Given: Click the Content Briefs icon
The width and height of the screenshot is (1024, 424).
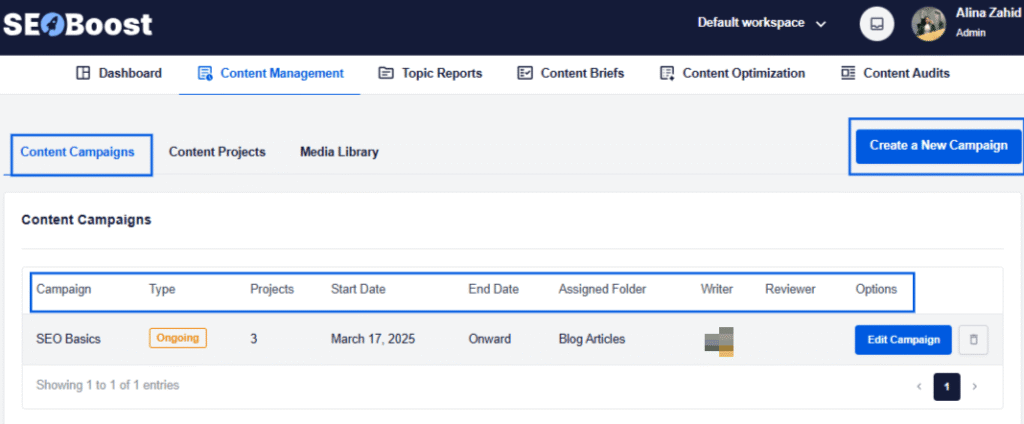Looking at the screenshot, I should point(525,73).
